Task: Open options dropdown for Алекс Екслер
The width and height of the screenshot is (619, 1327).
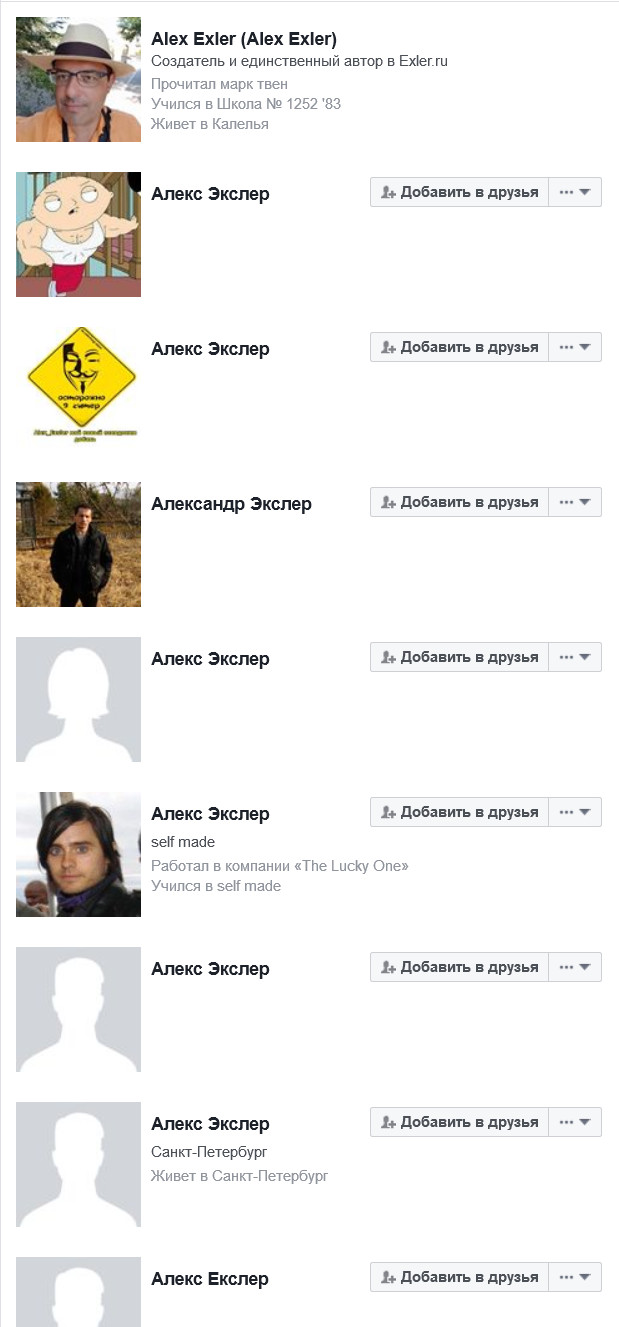Action: (575, 1277)
